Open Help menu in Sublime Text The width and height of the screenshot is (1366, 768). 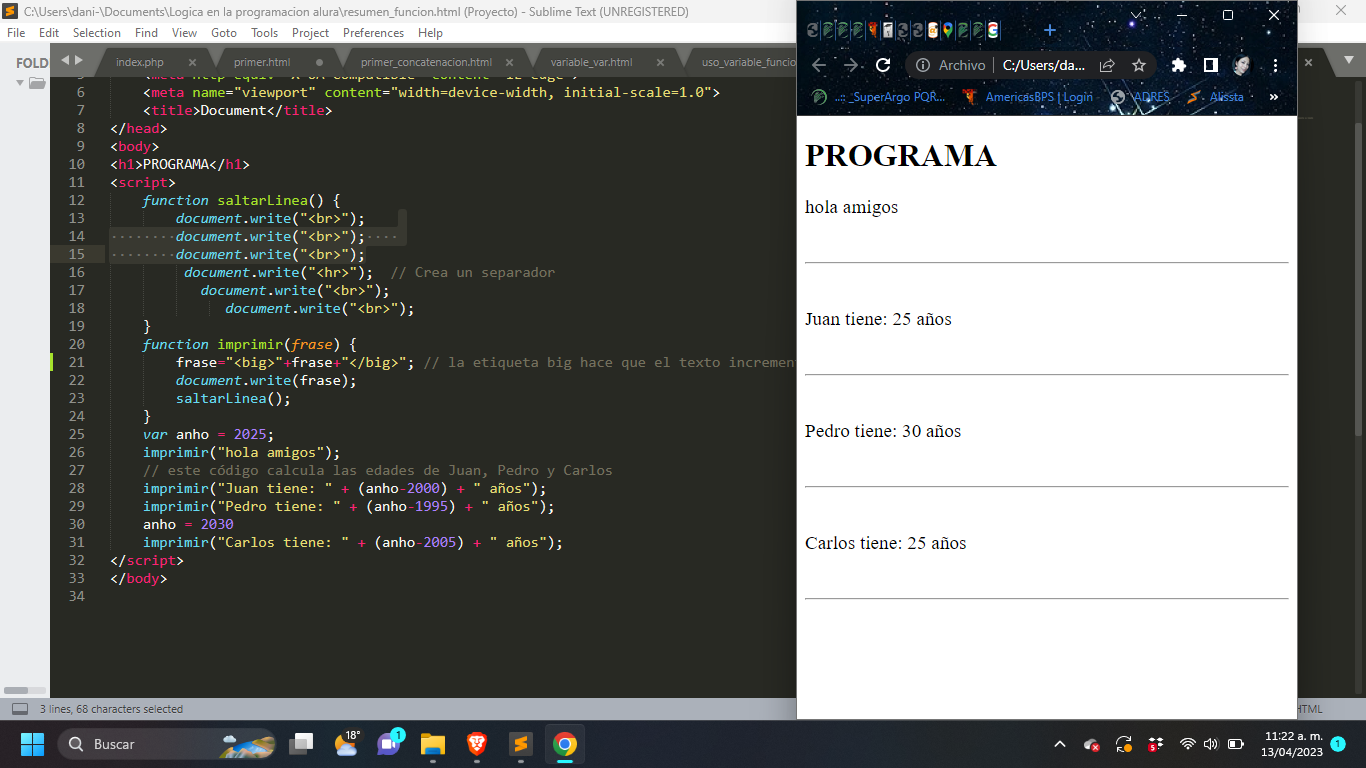(x=430, y=32)
